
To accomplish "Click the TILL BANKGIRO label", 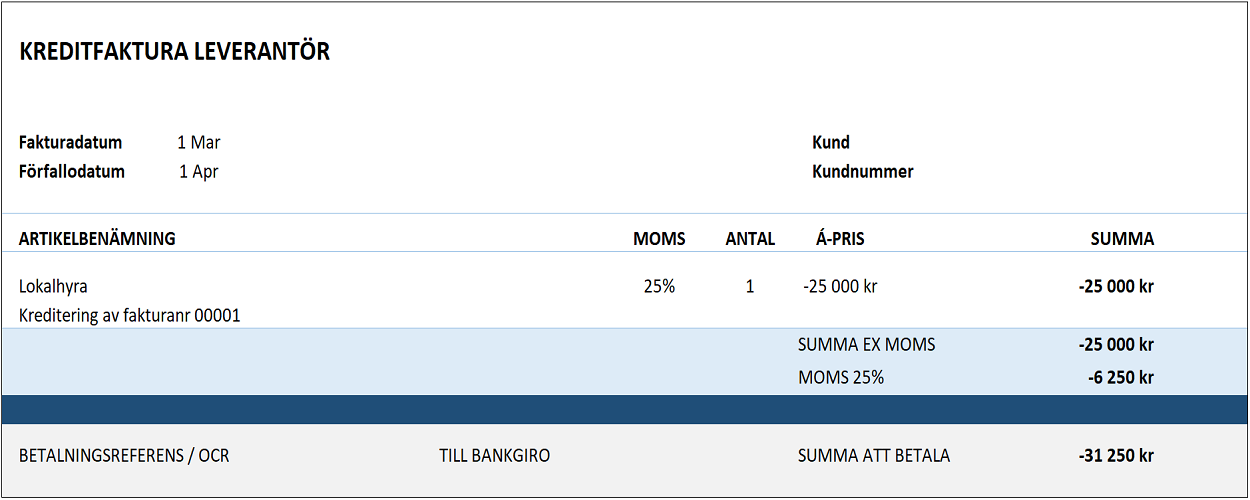I will pyautogui.click(x=494, y=456).
